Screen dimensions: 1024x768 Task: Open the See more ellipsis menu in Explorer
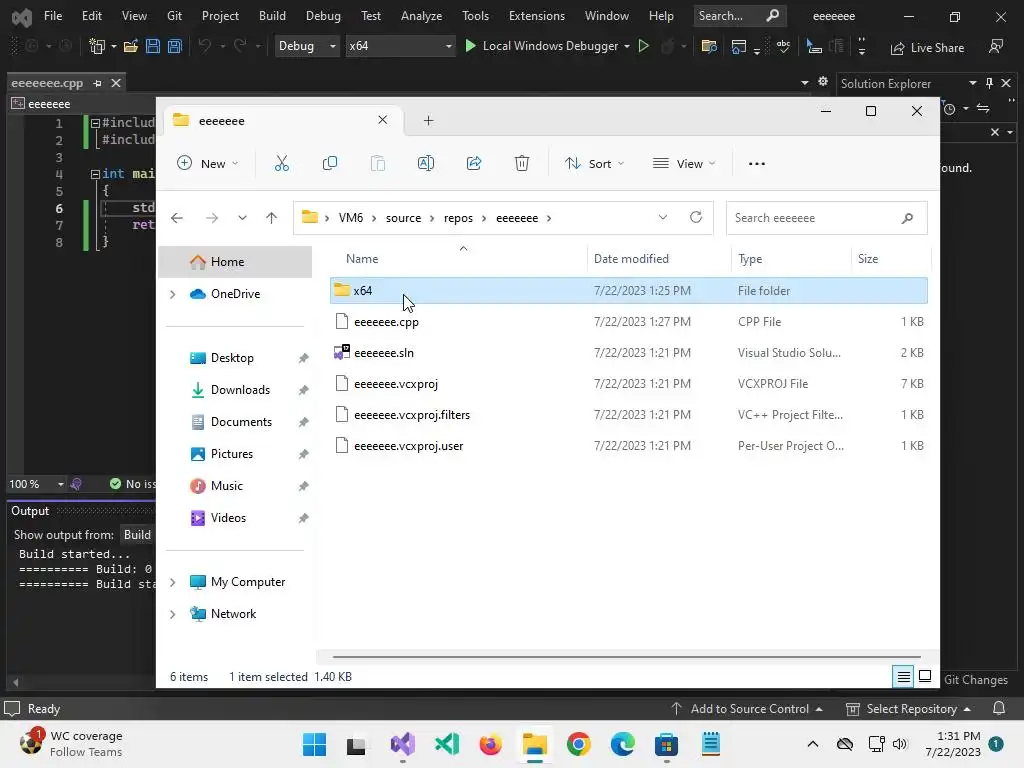click(x=757, y=163)
